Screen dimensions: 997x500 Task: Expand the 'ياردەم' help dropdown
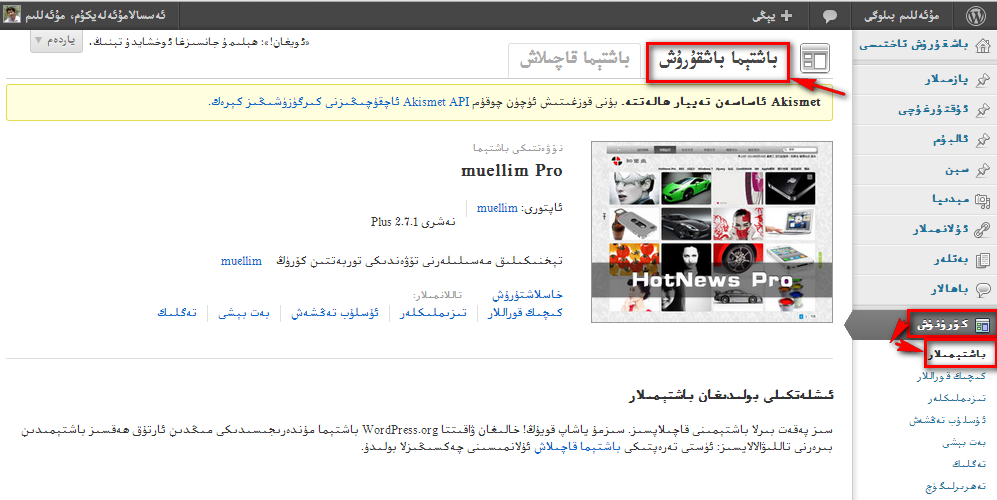pos(56,41)
